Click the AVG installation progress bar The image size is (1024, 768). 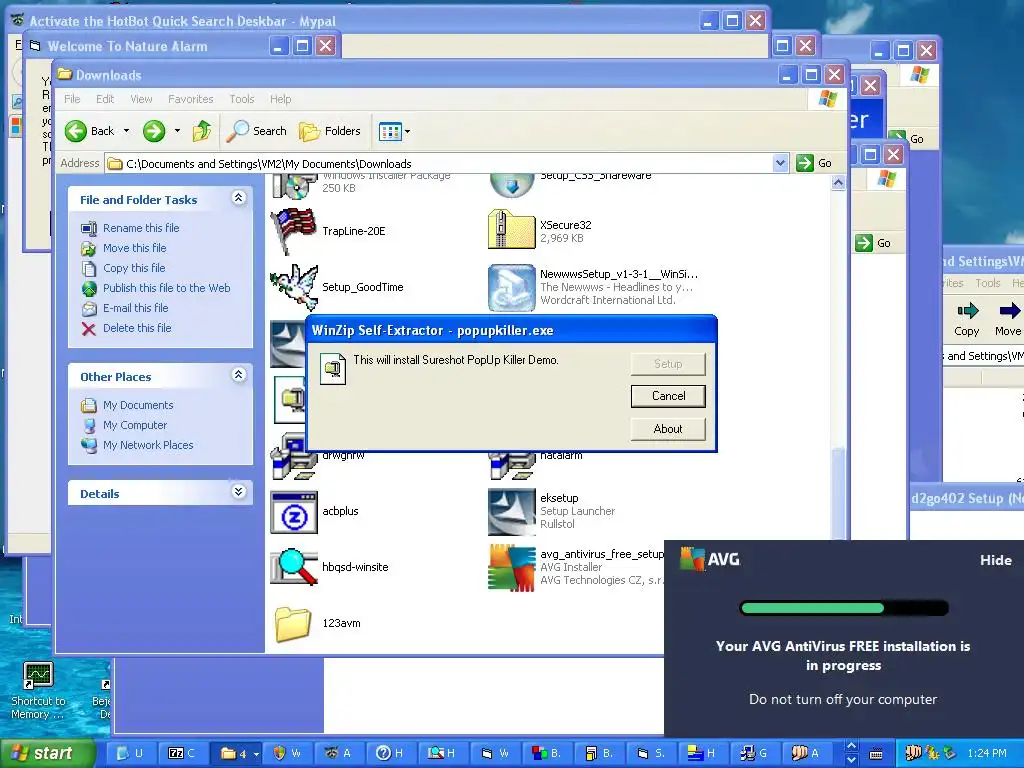pyautogui.click(x=844, y=609)
